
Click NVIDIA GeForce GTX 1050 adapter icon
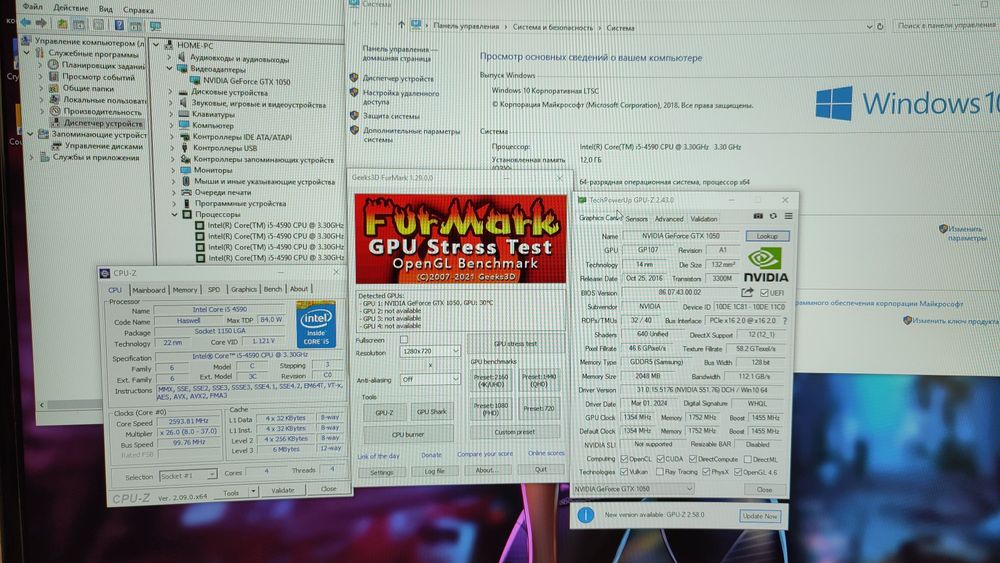point(195,81)
